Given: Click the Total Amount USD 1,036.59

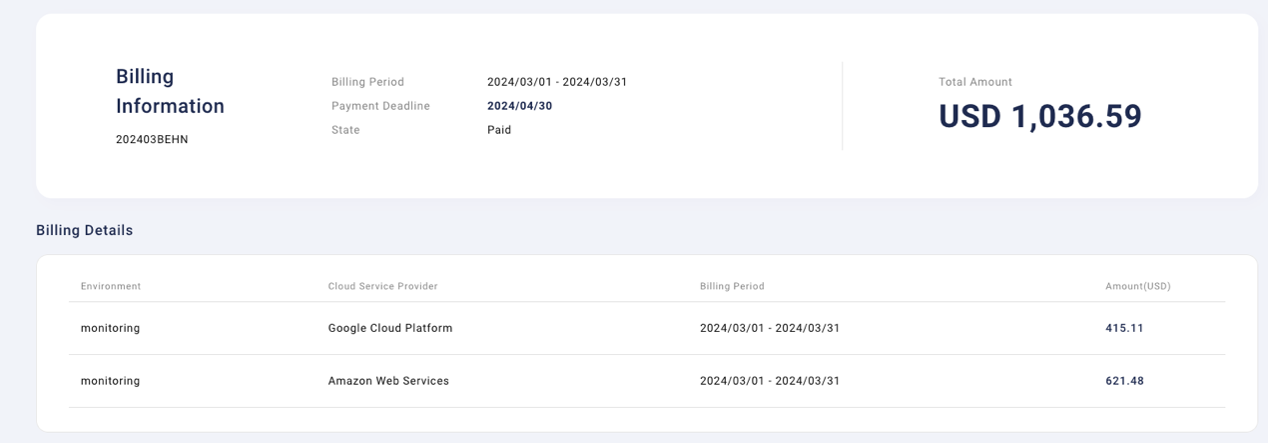Looking at the screenshot, I should tap(1040, 116).
